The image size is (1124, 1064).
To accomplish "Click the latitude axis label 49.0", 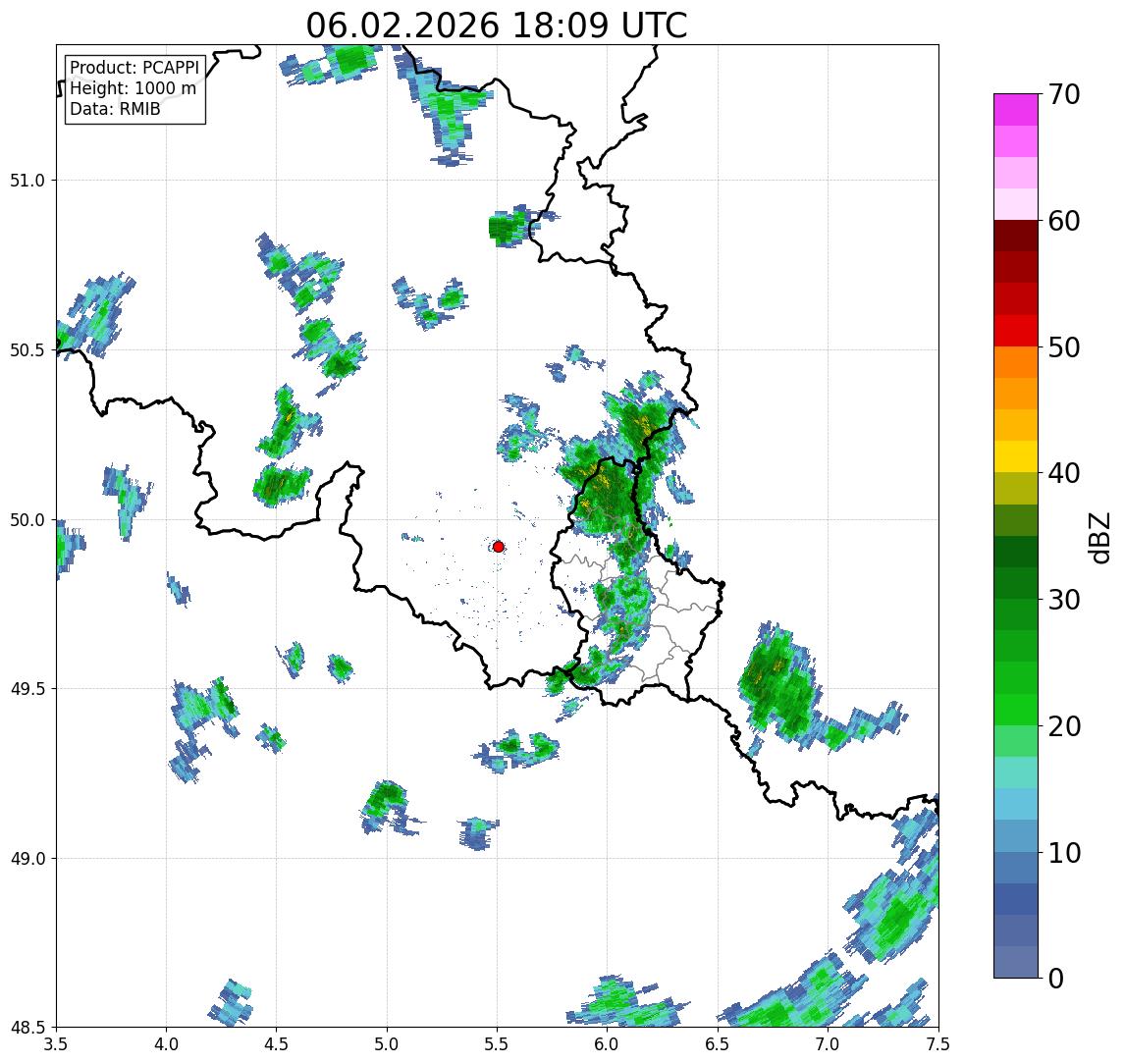I will point(27,858).
